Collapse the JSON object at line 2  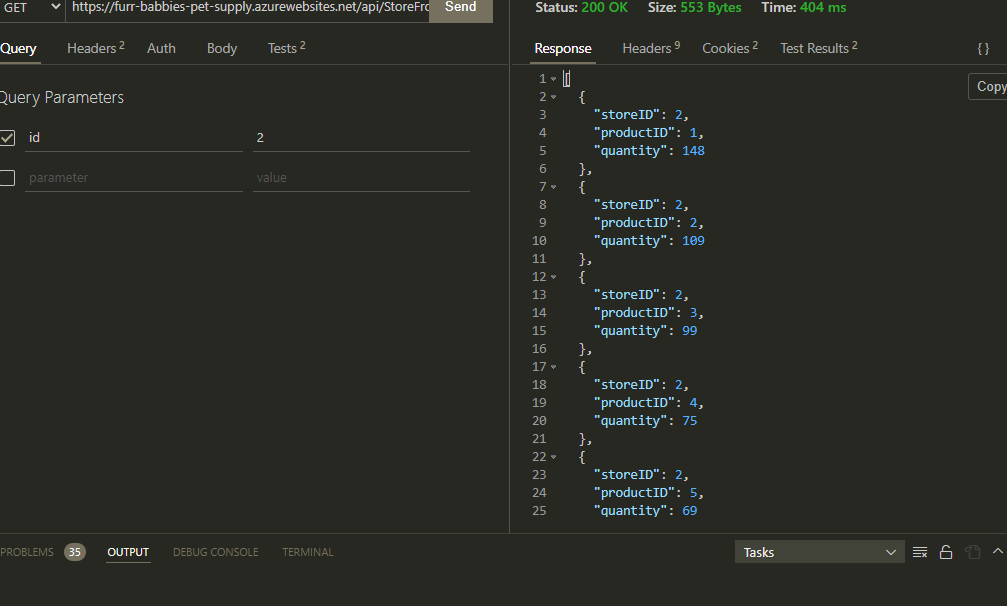click(553, 96)
